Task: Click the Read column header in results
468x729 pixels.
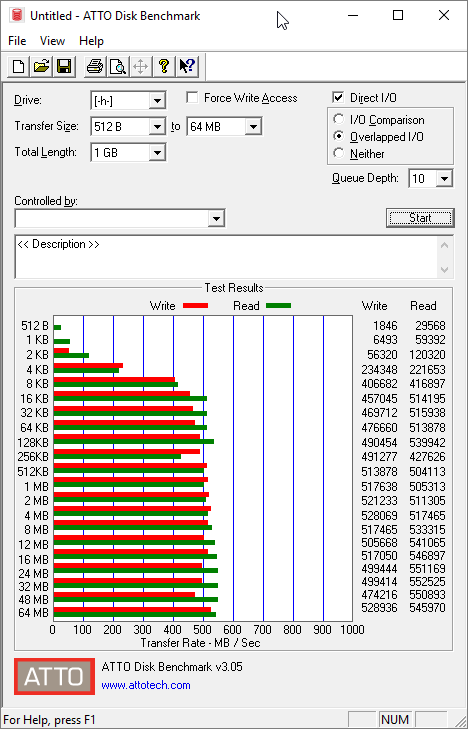Action: tap(423, 306)
